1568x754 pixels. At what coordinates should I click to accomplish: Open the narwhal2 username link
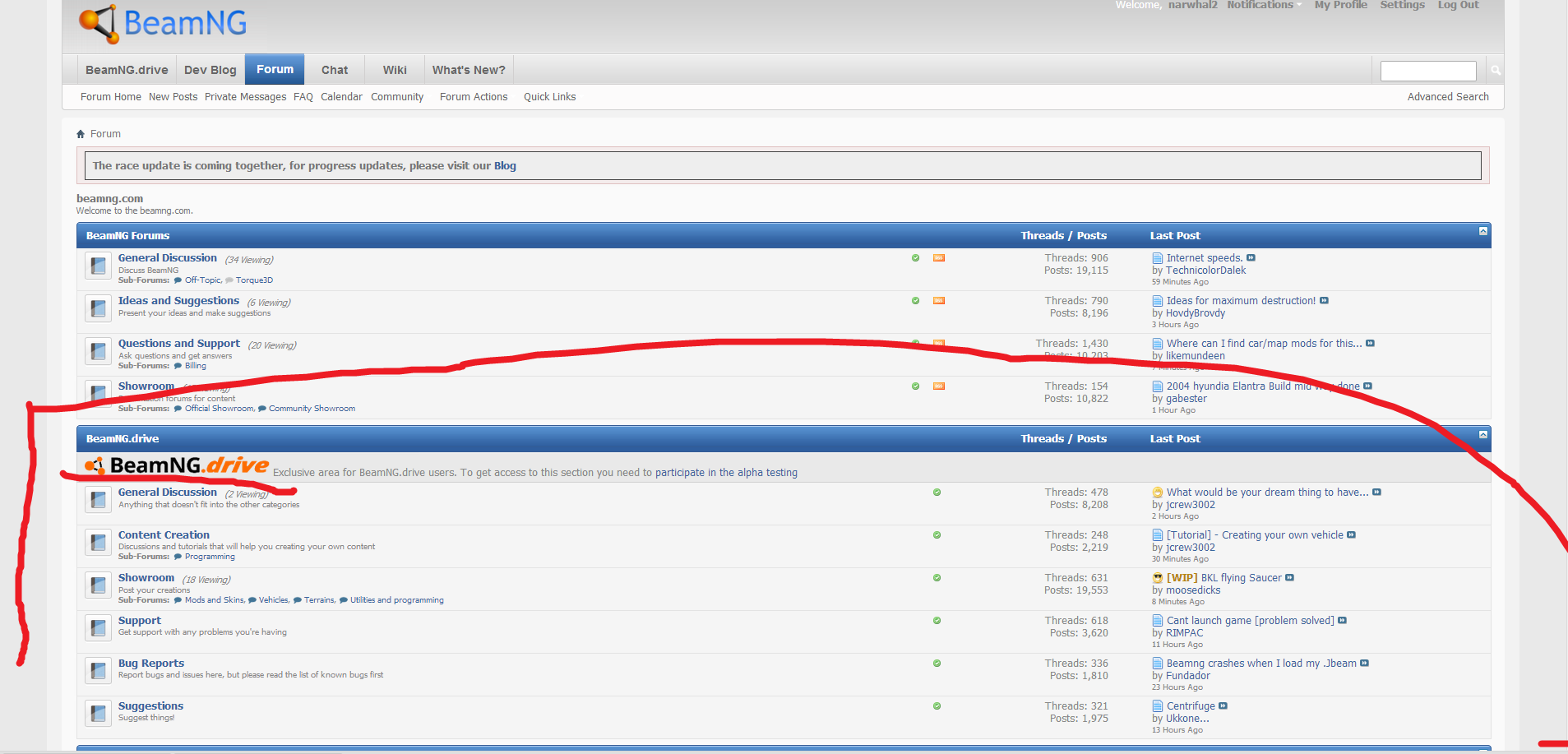click(x=1193, y=5)
